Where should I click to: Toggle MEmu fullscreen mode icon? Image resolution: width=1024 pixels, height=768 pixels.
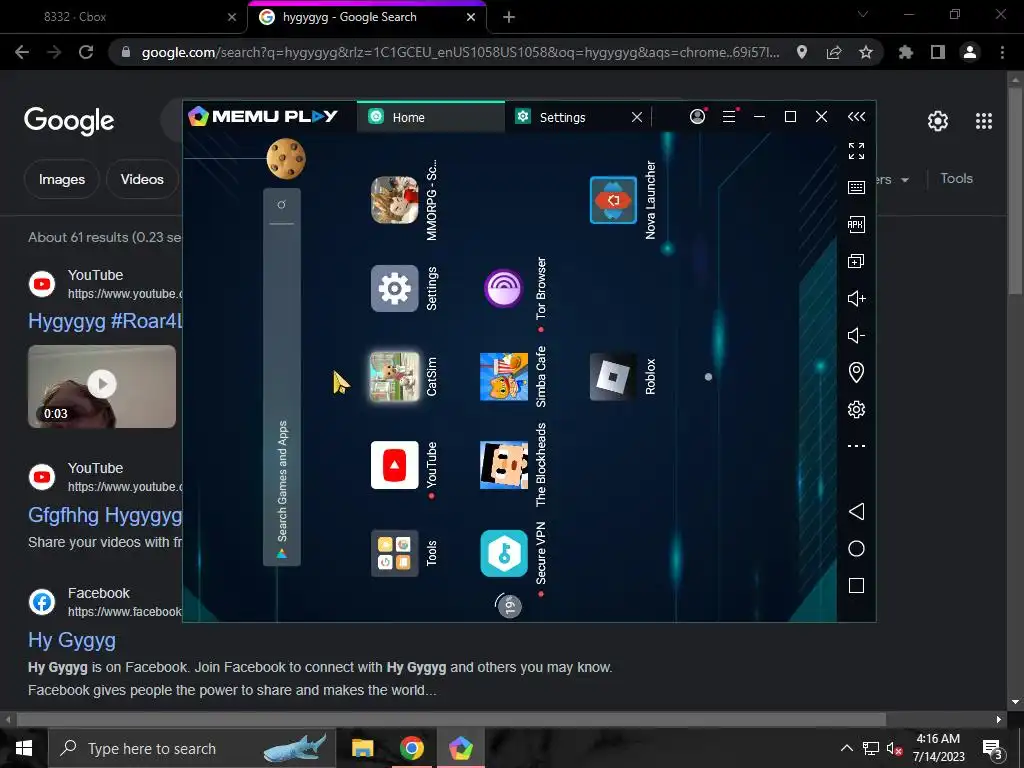pyautogui.click(x=856, y=151)
